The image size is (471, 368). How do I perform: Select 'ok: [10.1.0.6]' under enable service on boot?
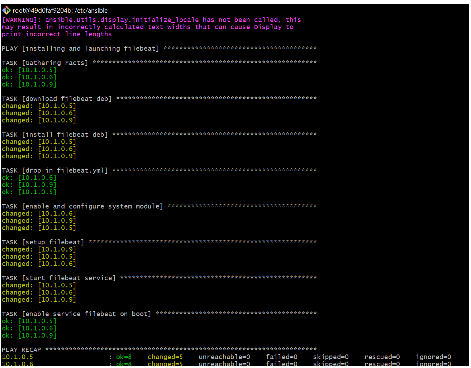pos(29,328)
